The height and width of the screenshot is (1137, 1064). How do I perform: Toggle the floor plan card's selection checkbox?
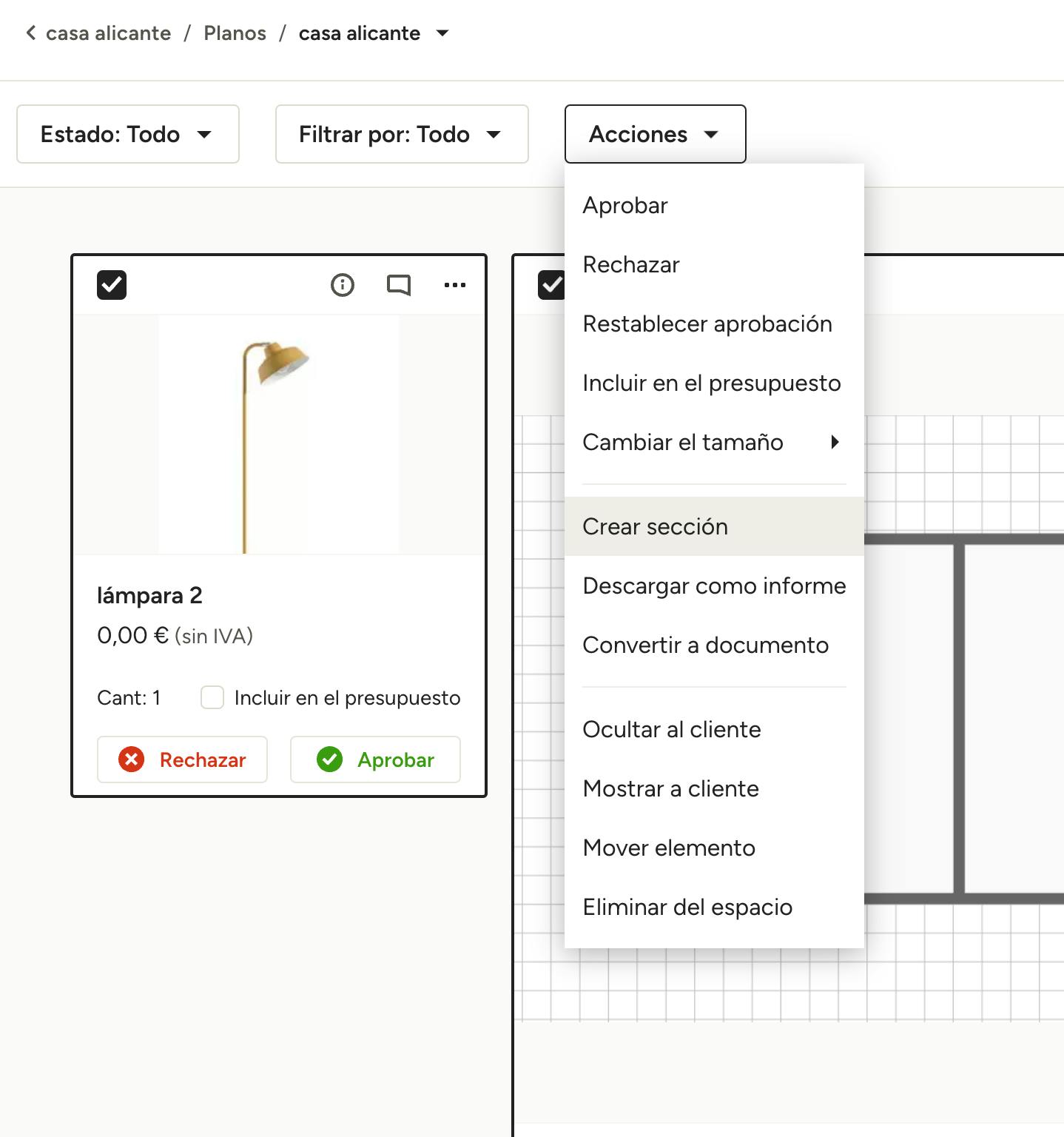(x=551, y=285)
